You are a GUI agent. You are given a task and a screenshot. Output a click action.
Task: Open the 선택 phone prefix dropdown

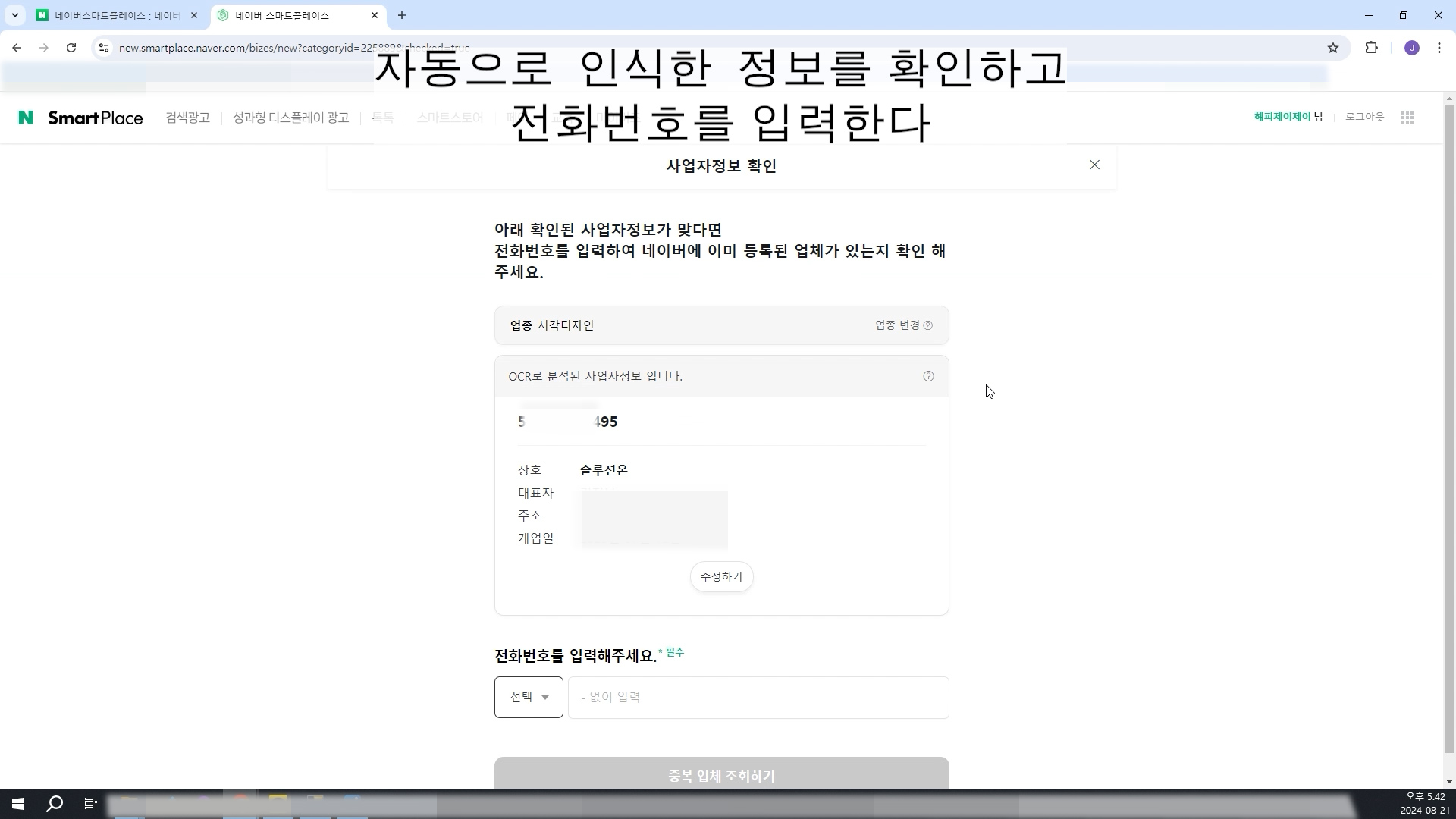coord(529,697)
